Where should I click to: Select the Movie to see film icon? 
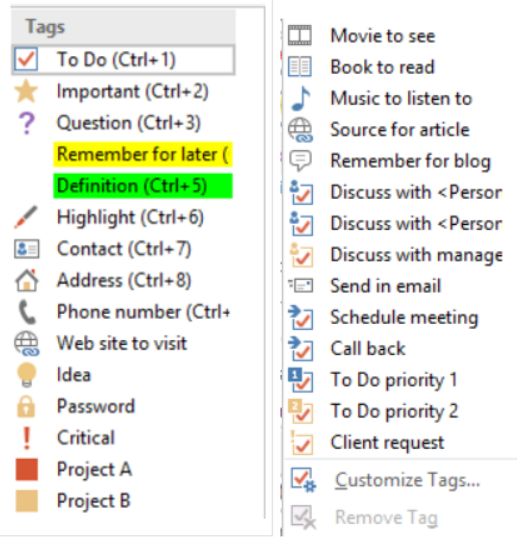point(300,35)
